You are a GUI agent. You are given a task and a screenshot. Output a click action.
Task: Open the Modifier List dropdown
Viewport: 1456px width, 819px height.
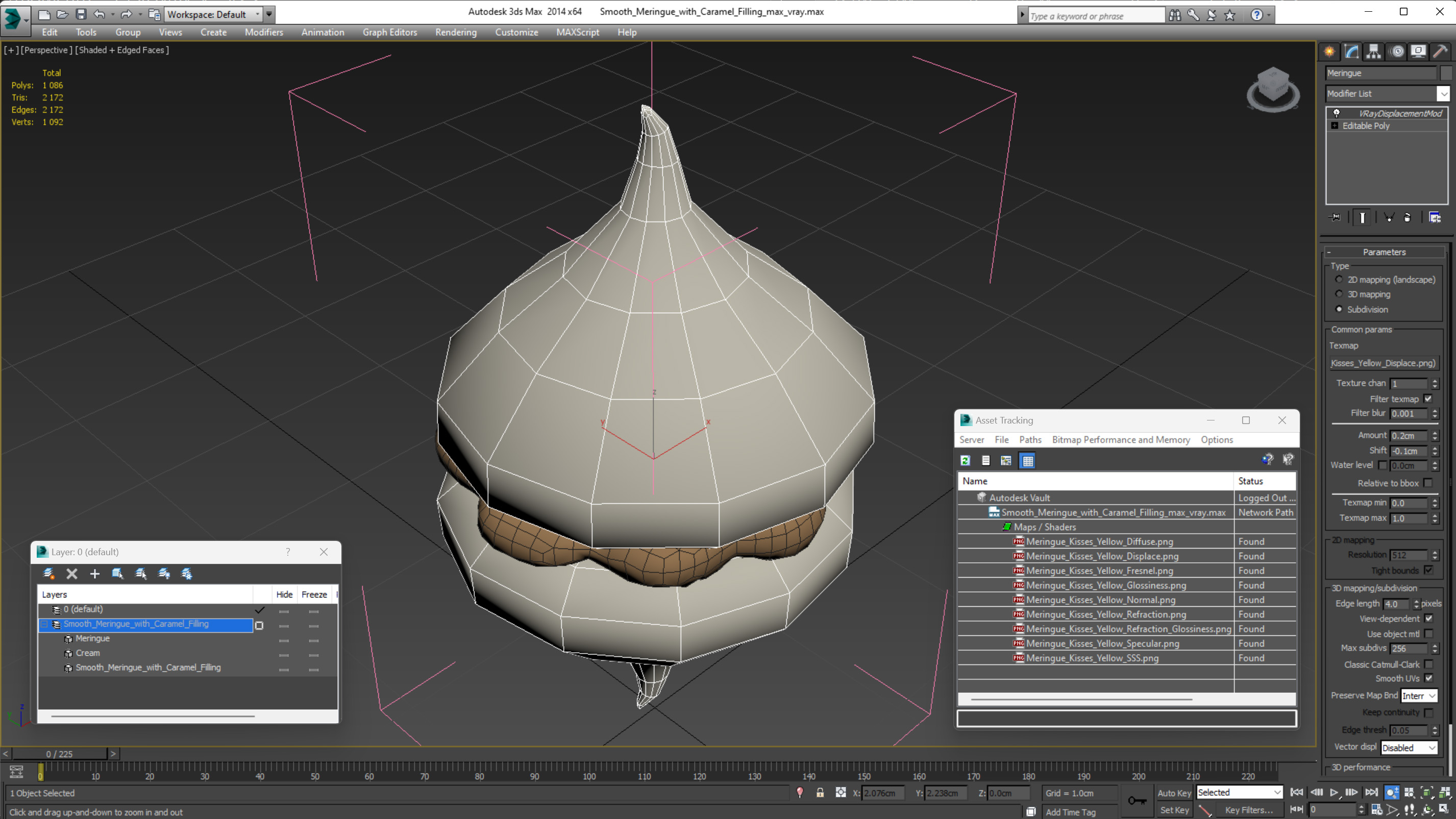pyautogui.click(x=1387, y=93)
